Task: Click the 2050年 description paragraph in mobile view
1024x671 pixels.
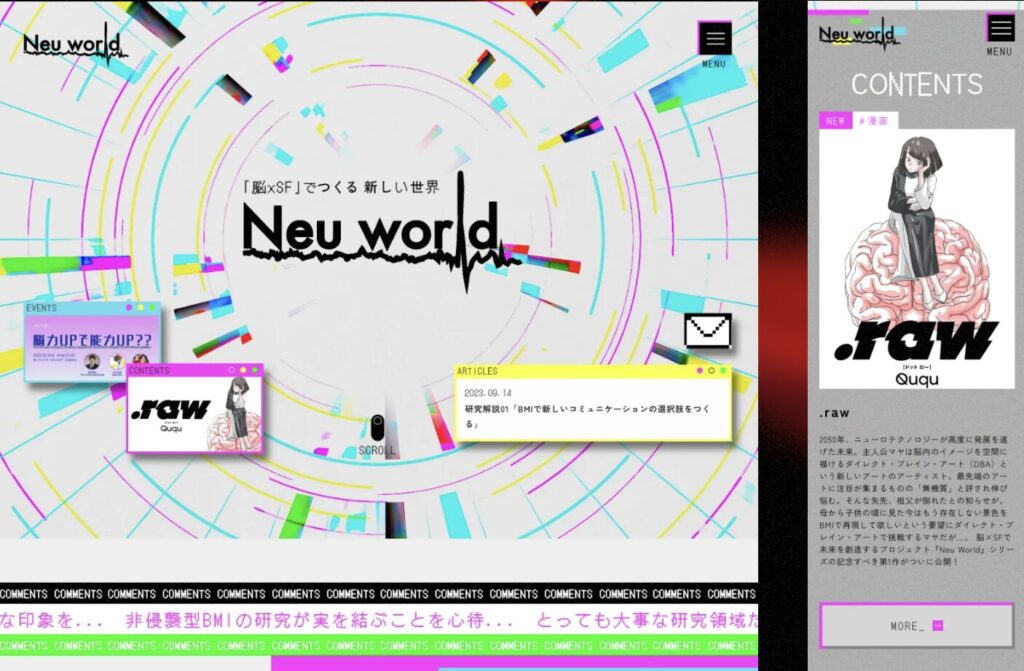Action: [914, 500]
